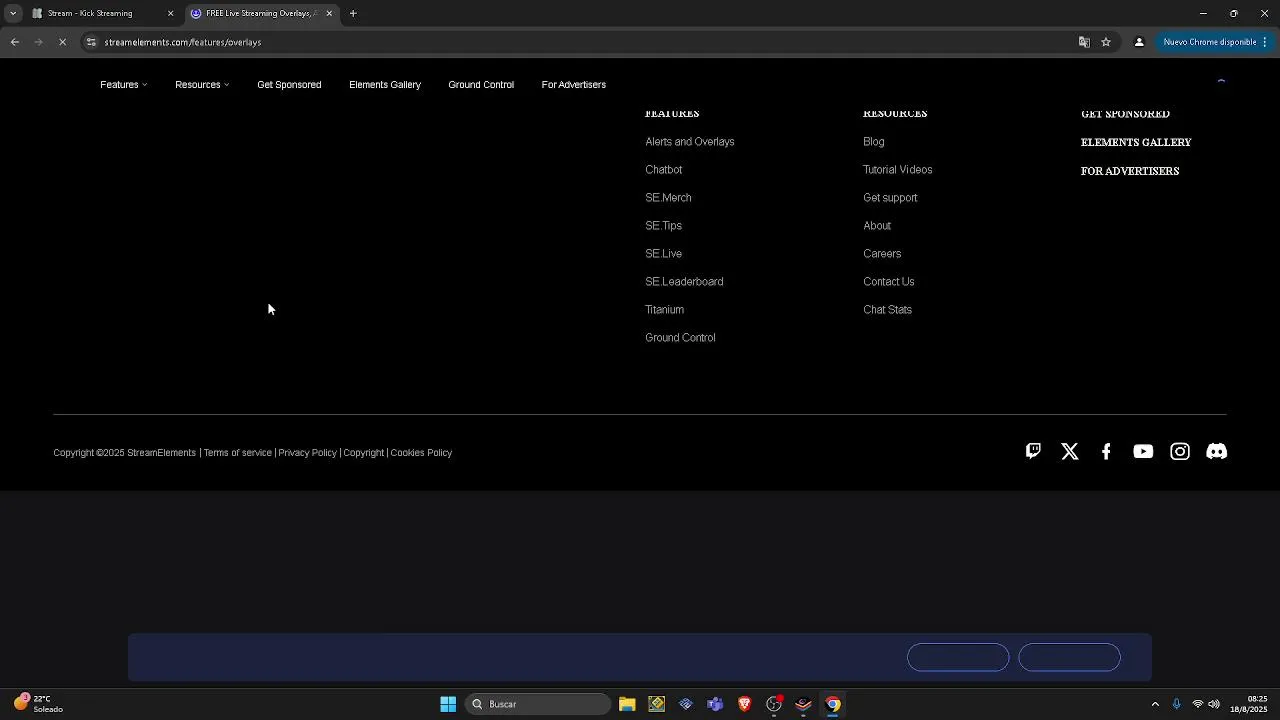Open Alerts and Overlays footer link
This screenshot has height=720, width=1280.
(x=690, y=142)
